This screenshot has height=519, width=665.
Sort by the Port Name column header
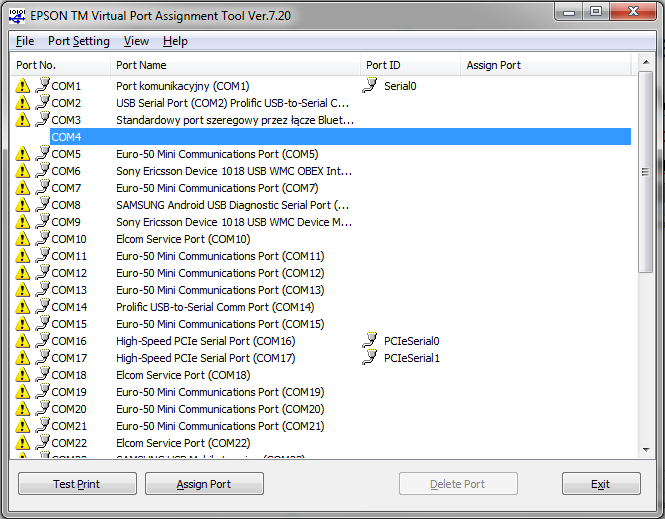click(x=235, y=65)
